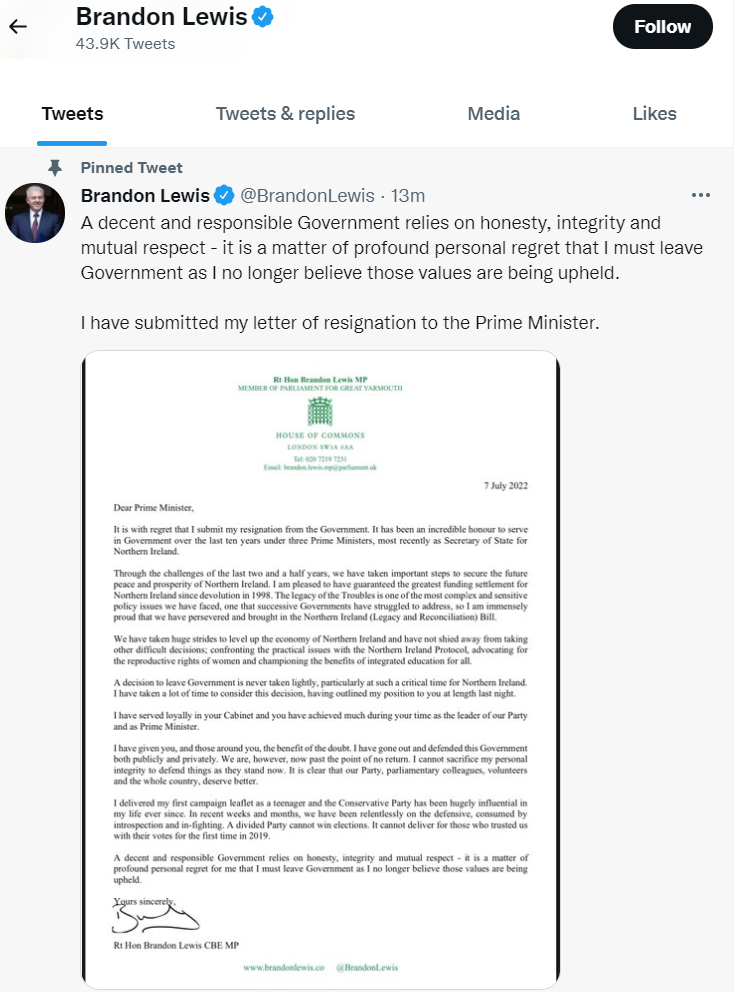
Task: Click the signature on the letter
Action: point(148,919)
